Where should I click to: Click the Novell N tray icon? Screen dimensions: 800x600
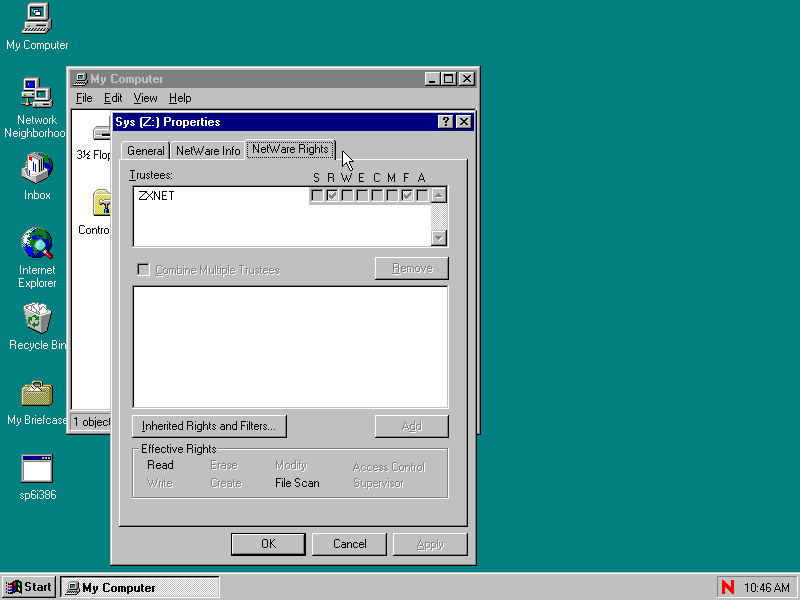coord(728,587)
